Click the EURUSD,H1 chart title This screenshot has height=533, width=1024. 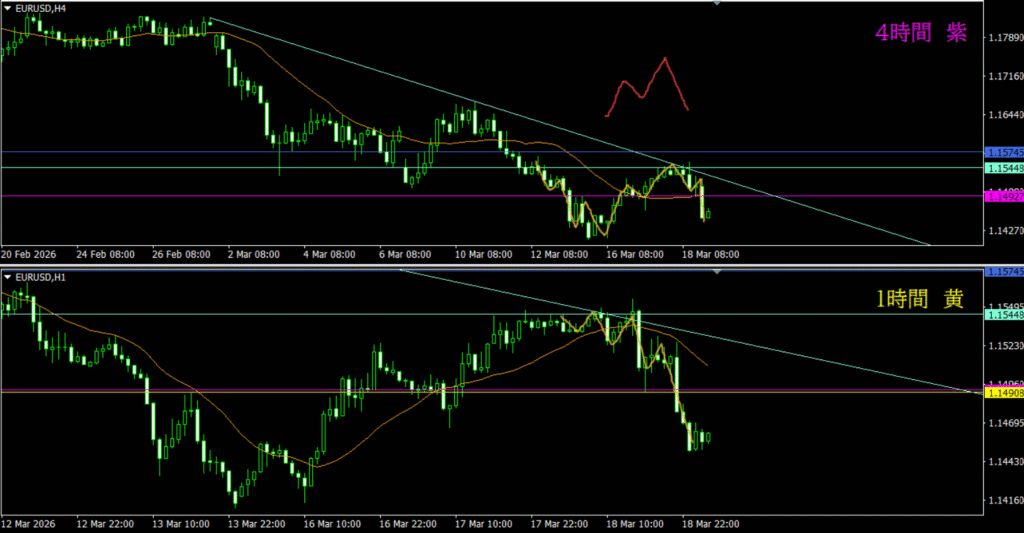coord(38,275)
